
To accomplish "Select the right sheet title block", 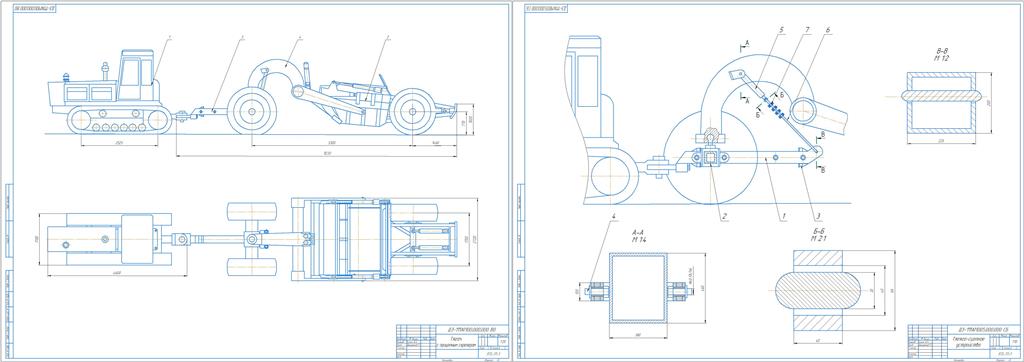I will [964, 340].
